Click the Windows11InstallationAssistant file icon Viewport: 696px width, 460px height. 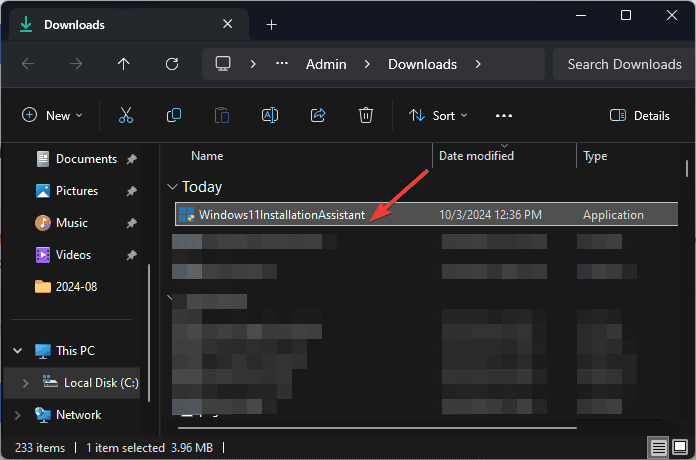(x=186, y=215)
